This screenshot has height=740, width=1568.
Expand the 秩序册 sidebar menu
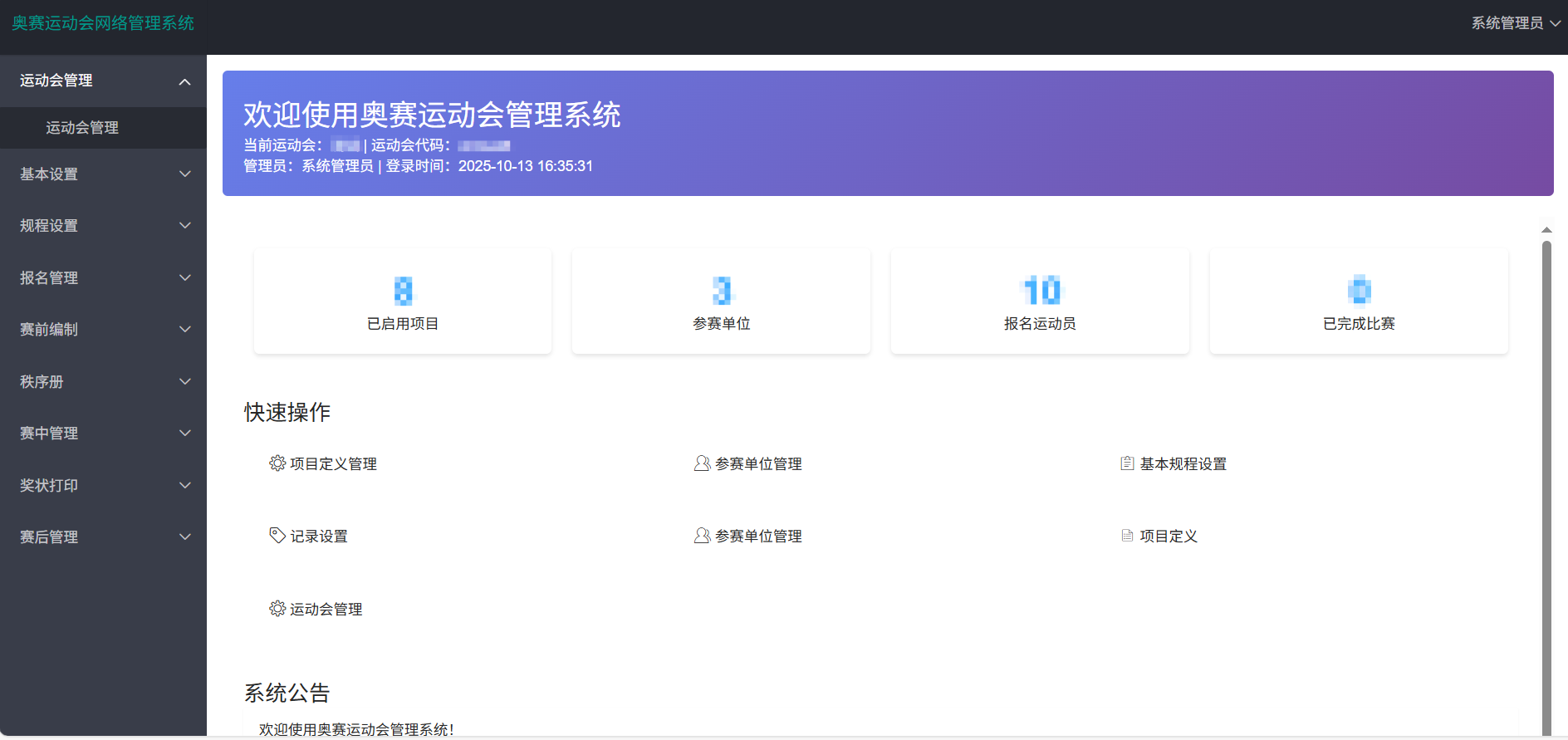(x=103, y=381)
